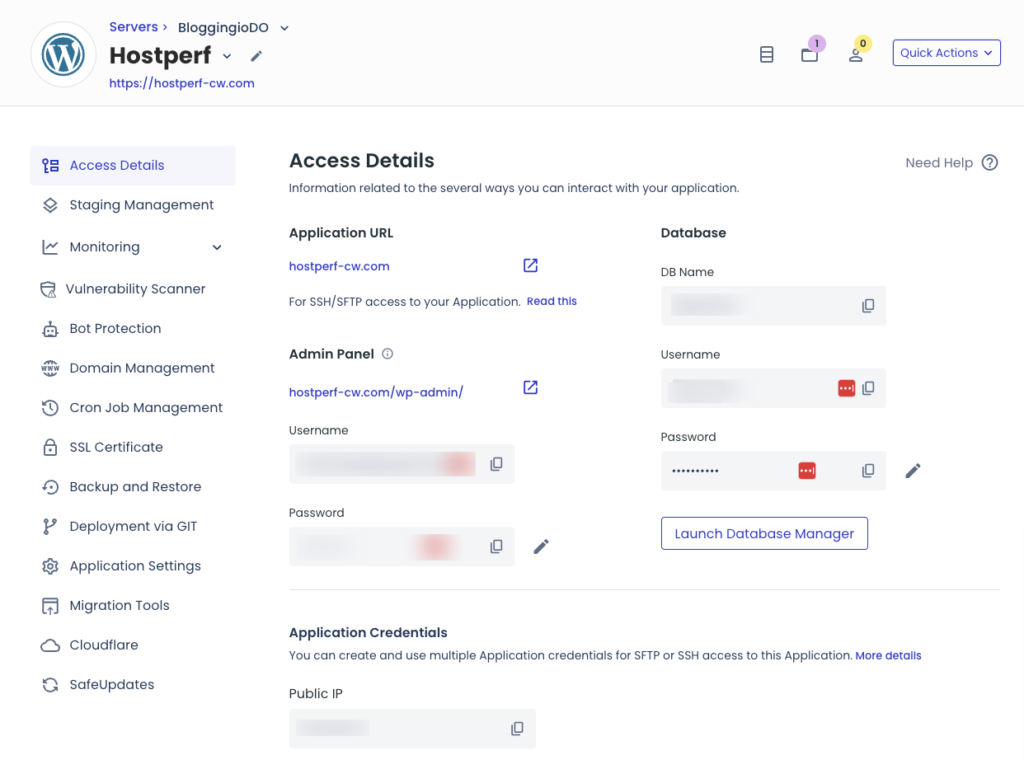Copy the Public IP value
This screenshot has height=760, width=1024.
517,728
